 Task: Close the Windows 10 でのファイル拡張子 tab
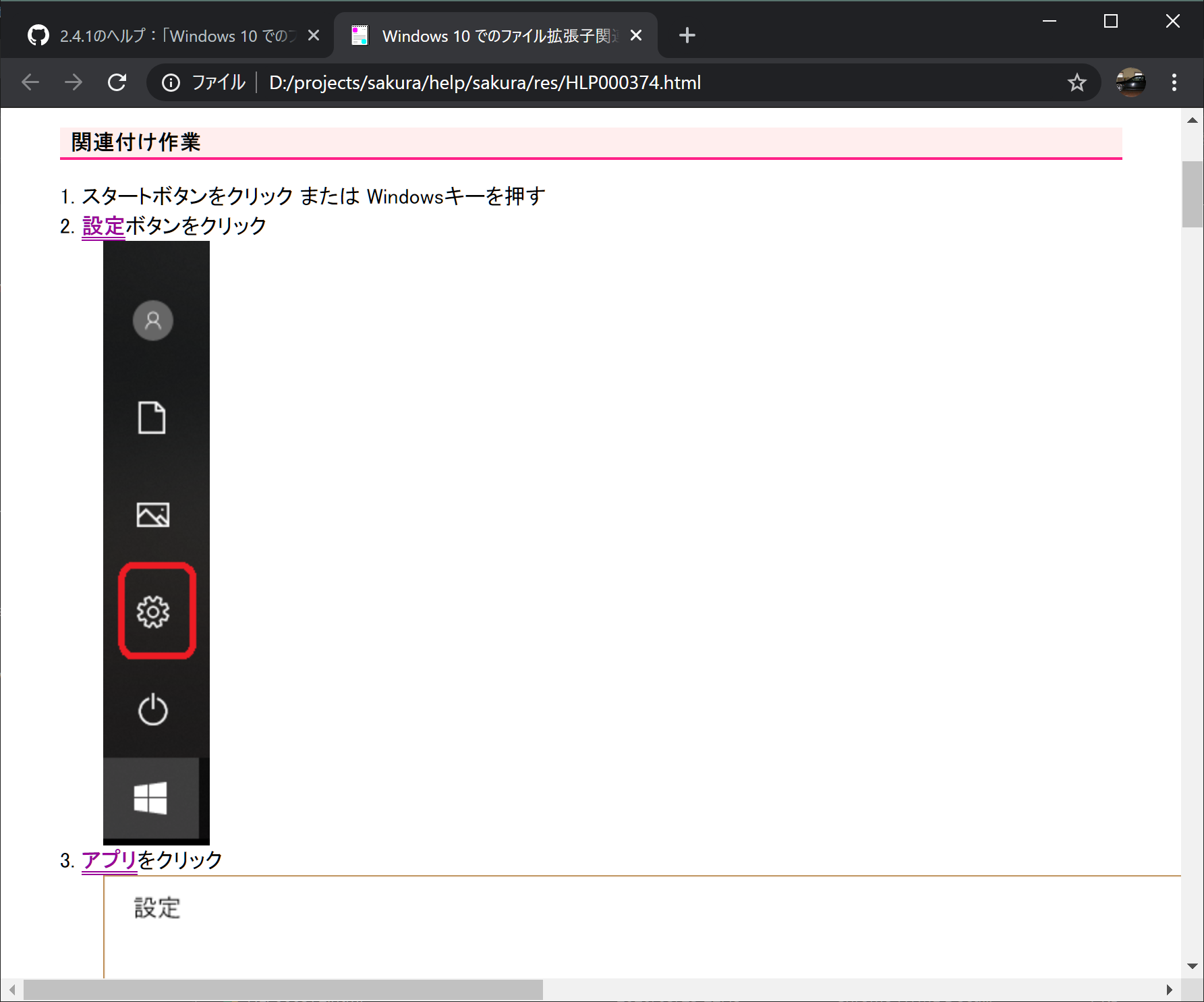636,35
